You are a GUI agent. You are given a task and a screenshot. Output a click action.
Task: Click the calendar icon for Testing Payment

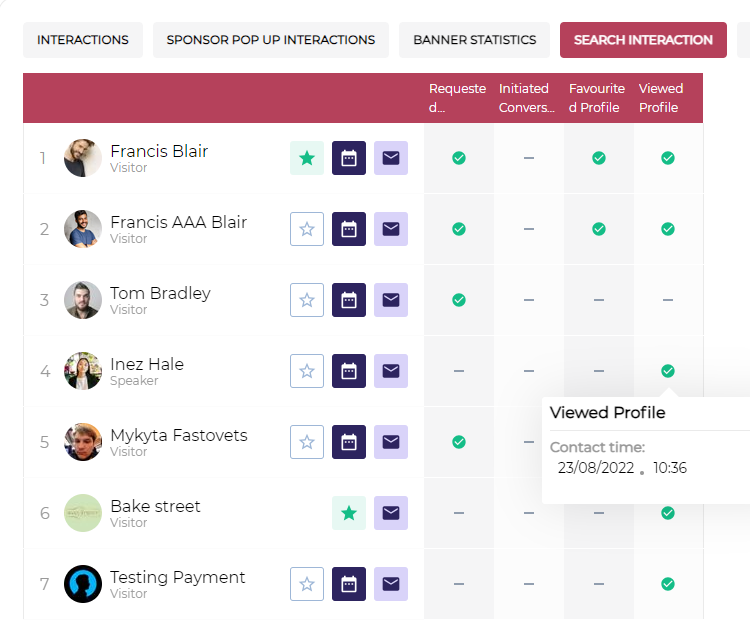click(349, 584)
